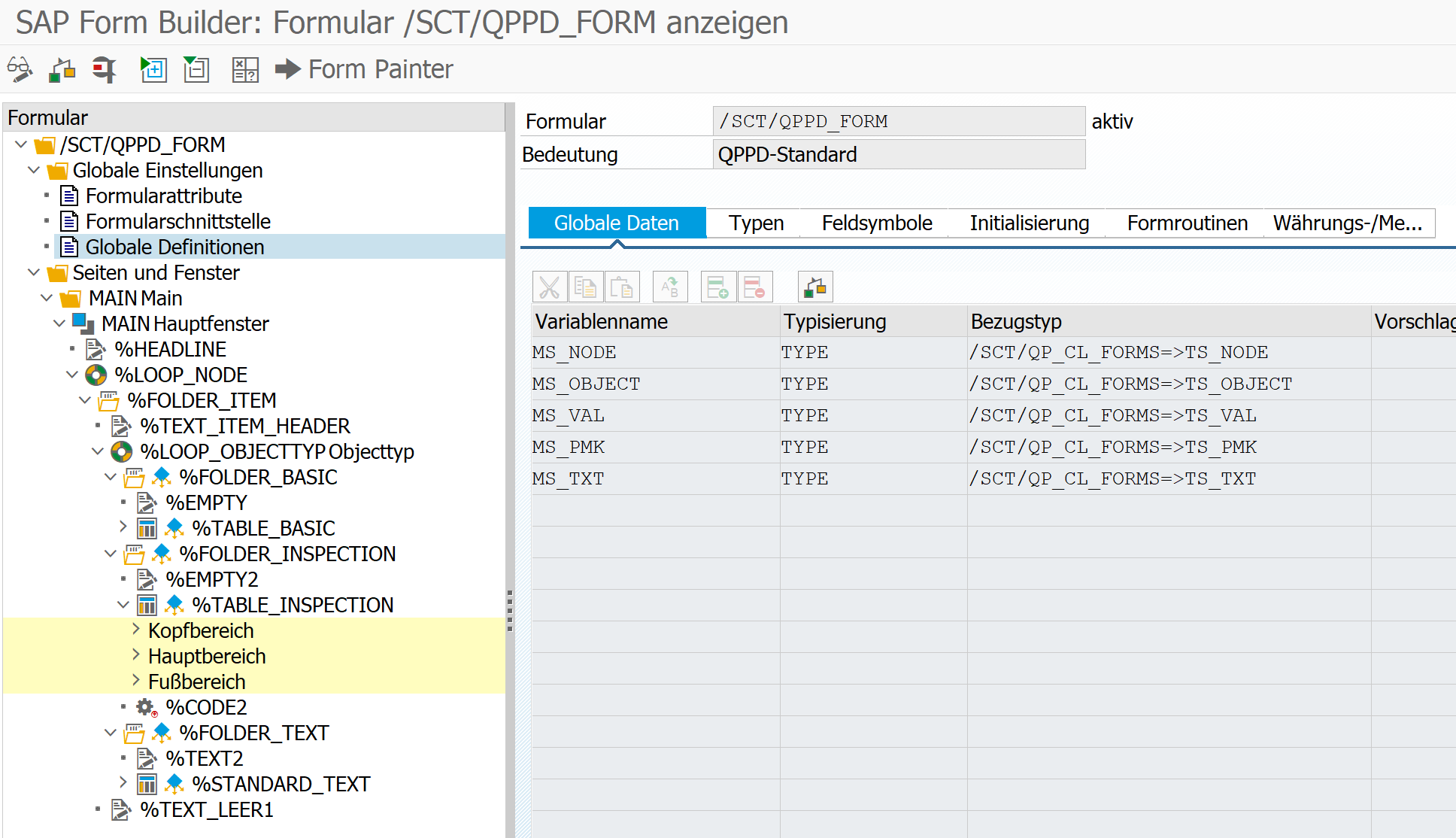The image size is (1456, 838).
Task: Collapse the /SCT/QPPD_FORM root node
Action: [x=21, y=144]
